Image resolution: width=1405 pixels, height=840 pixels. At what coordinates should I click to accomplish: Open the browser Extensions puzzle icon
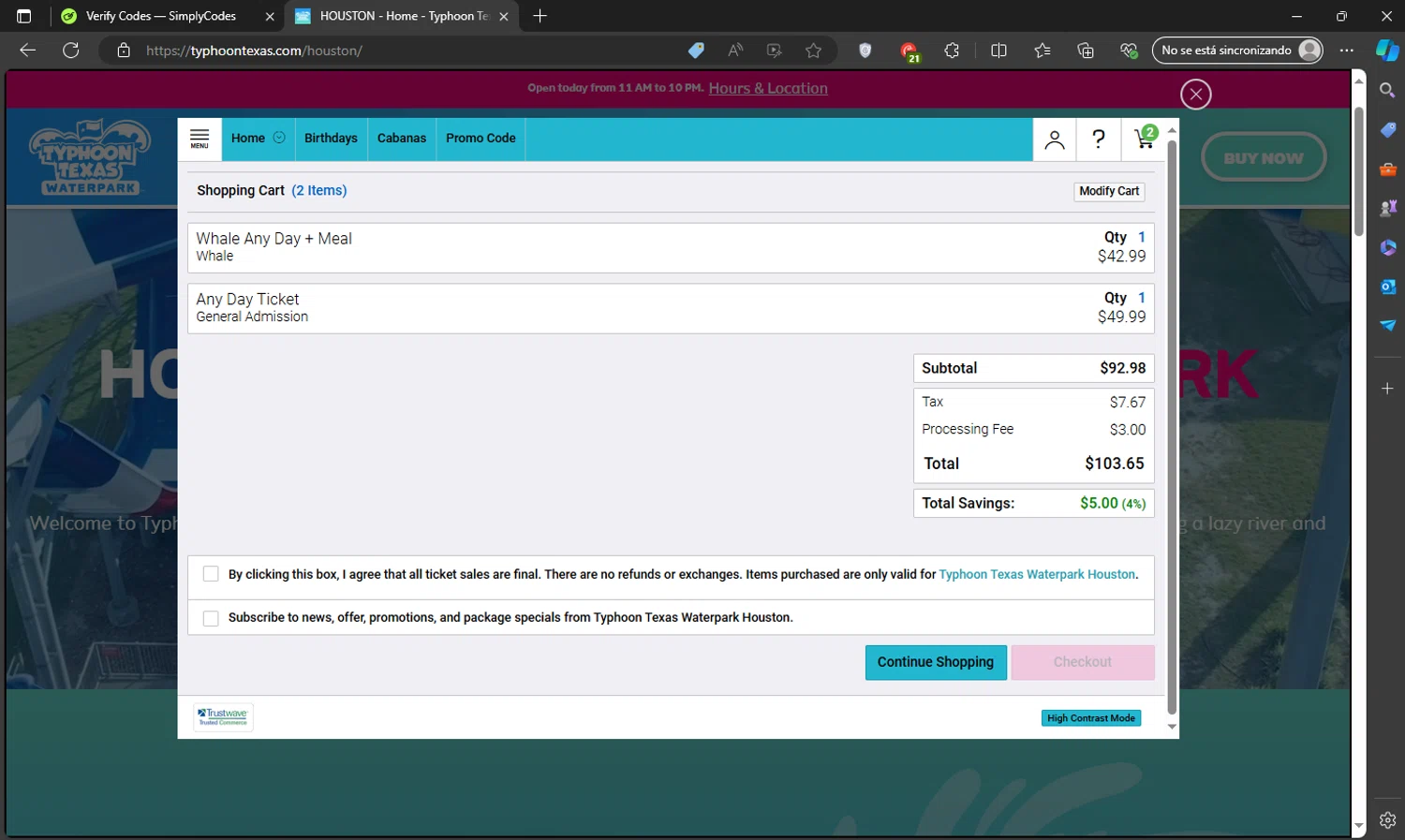pos(952,51)
